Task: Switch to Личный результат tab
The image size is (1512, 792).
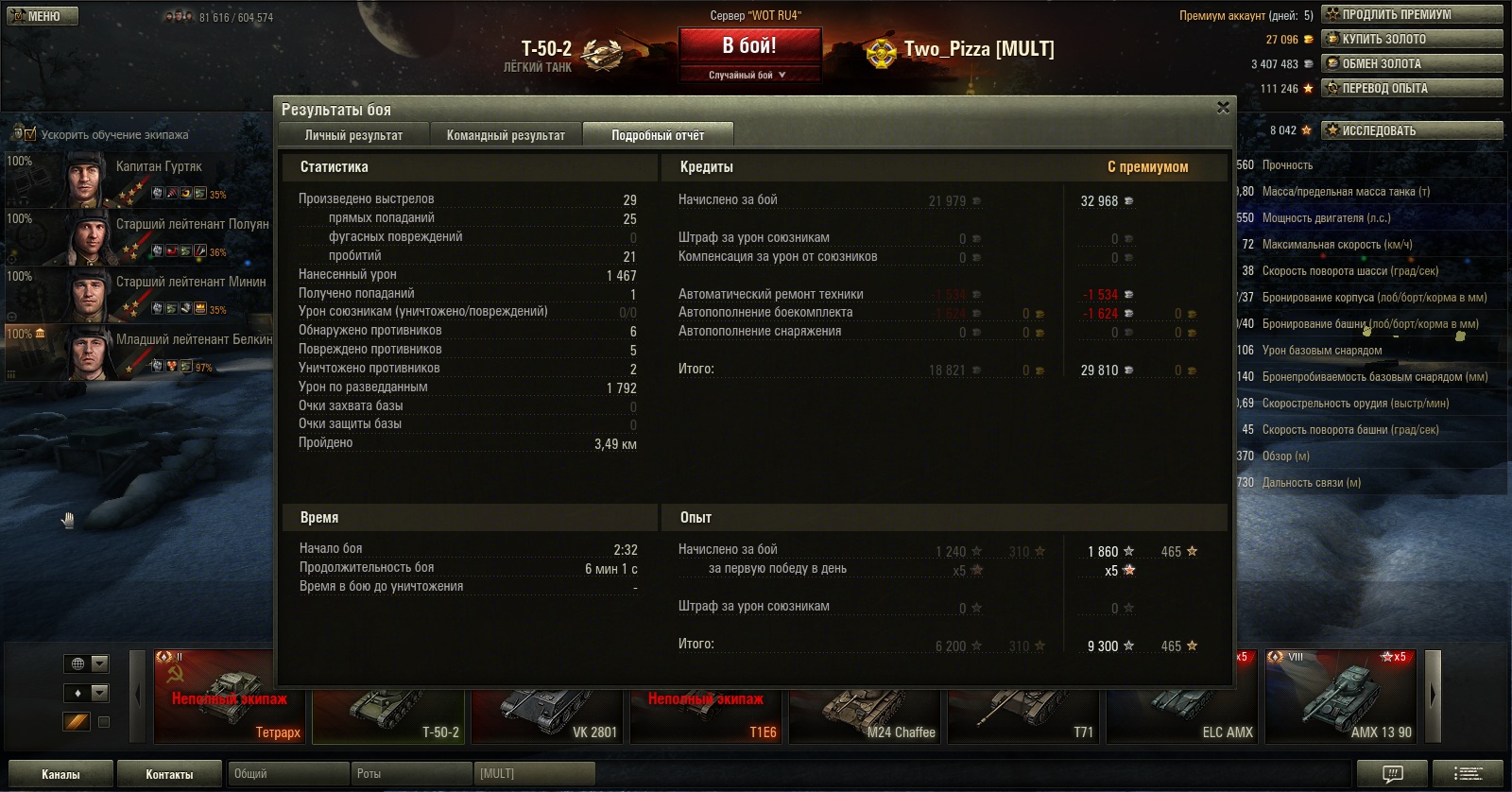Action: pos(353,135)
